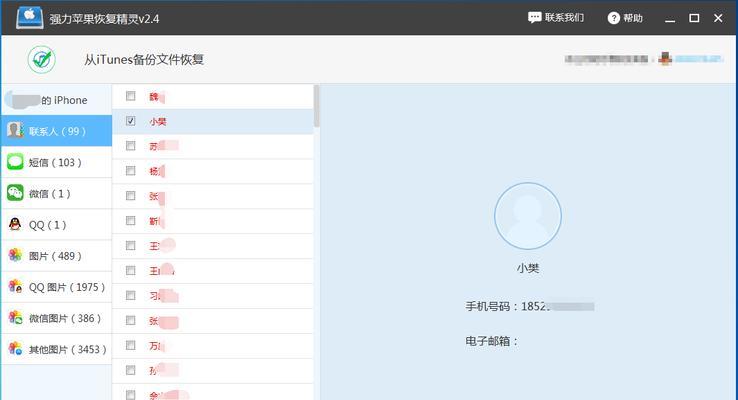Viewport: 738px width, 400px height.
Task: Click the 从iTunes备份文件恢复 heading
Action: [x=144, y=60]
